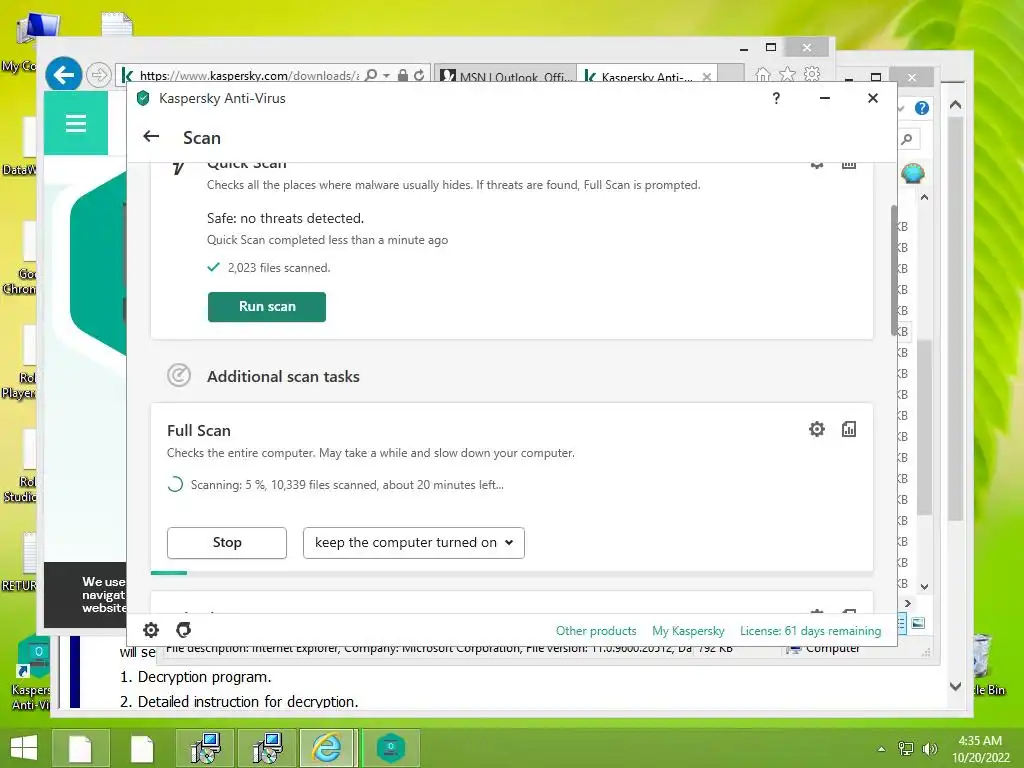Click License: 61 days remaining link
This screenshot has height=768, width=1024.
[810, 631]
